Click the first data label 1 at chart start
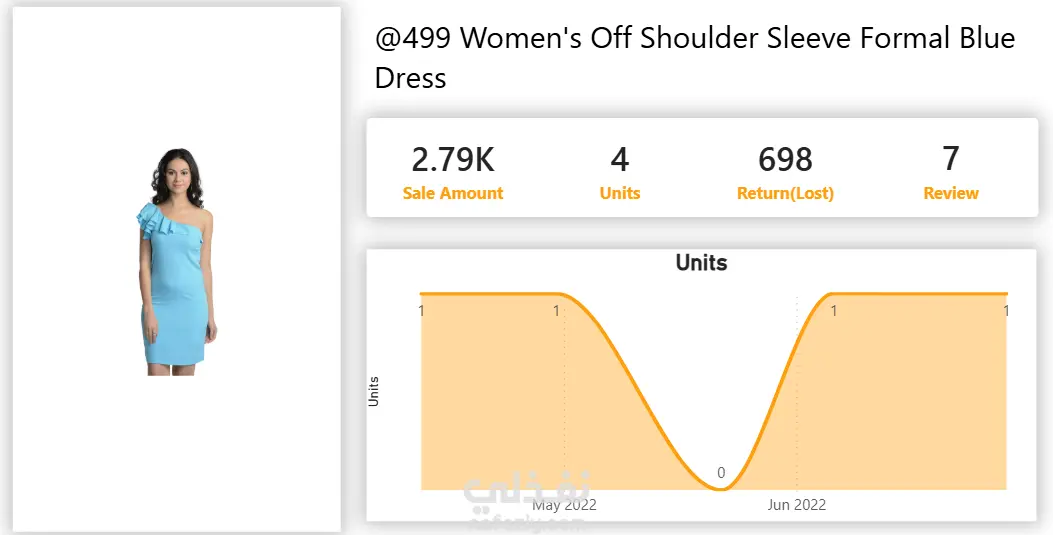Image resolution: width=1053 pixels, height=535 pixels. (x=421, y=311)
